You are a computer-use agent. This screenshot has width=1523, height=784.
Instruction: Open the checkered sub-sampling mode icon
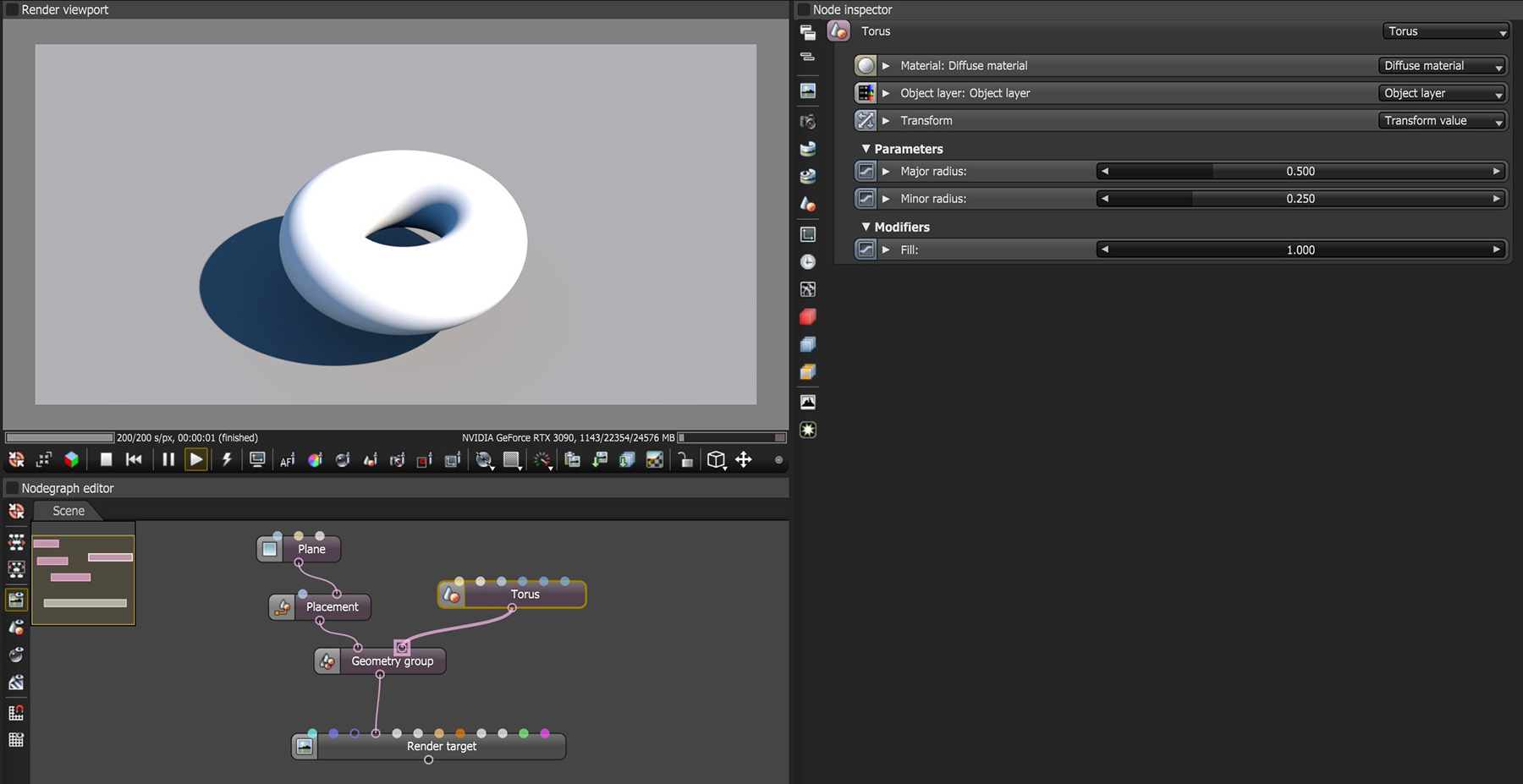click(x=512, y=459)
